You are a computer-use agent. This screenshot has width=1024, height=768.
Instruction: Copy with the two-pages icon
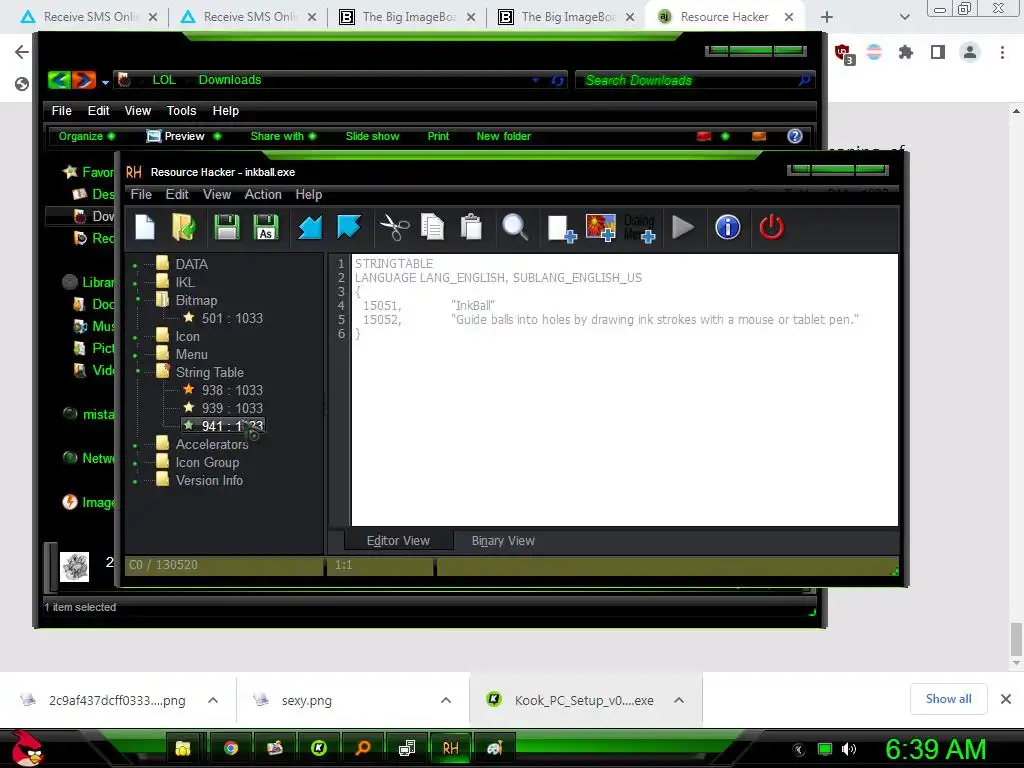[x=432, y=228]
